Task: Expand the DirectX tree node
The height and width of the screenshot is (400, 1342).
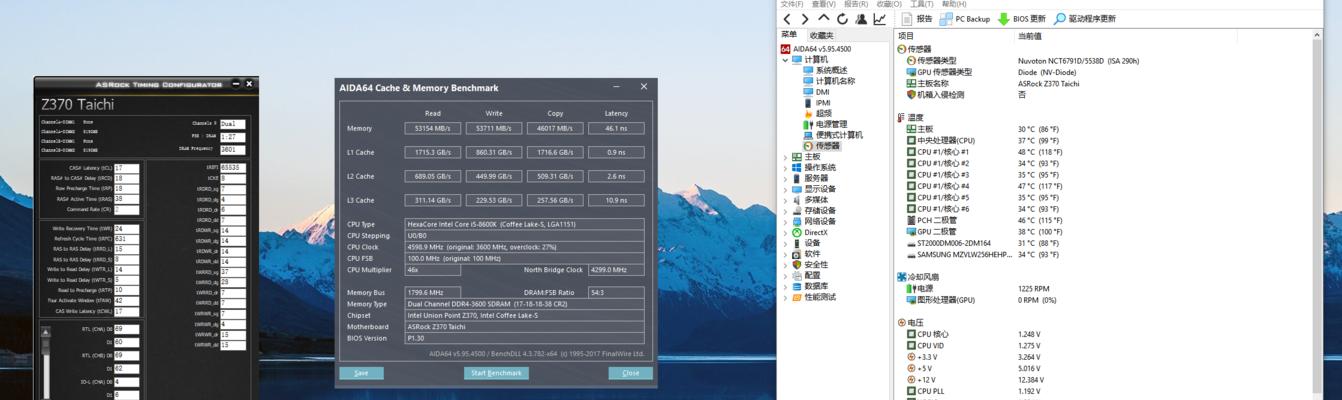Action: (x=785, y=232)
